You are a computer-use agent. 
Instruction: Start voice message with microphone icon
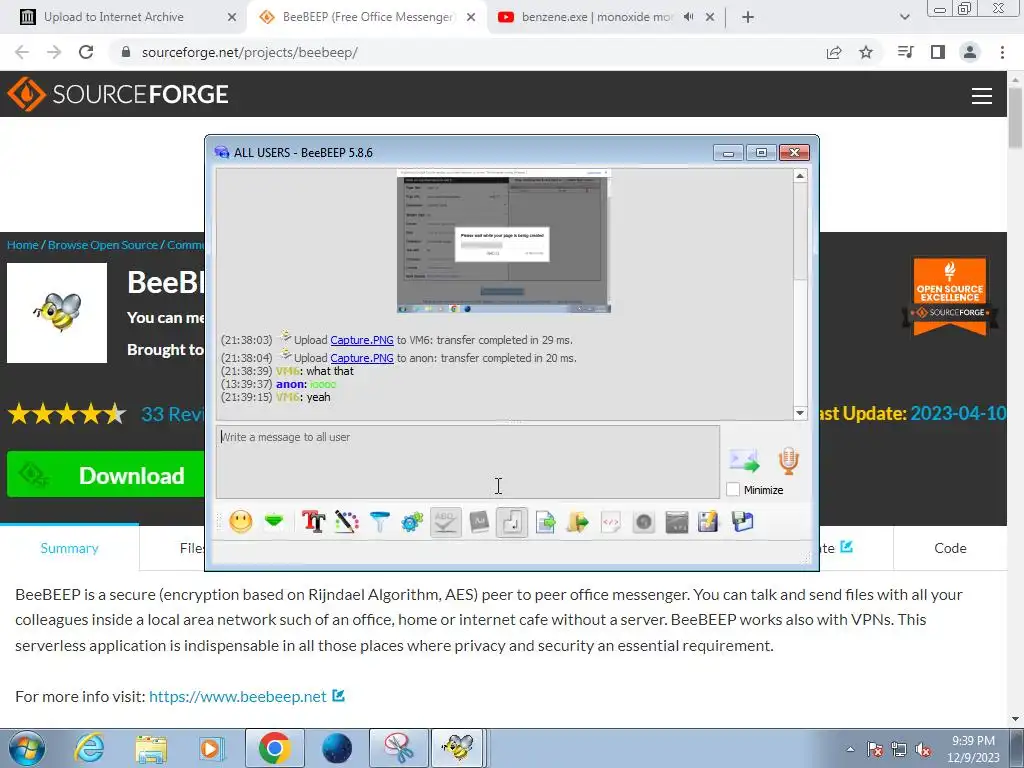pyautogui.click(x=788, y=461)
